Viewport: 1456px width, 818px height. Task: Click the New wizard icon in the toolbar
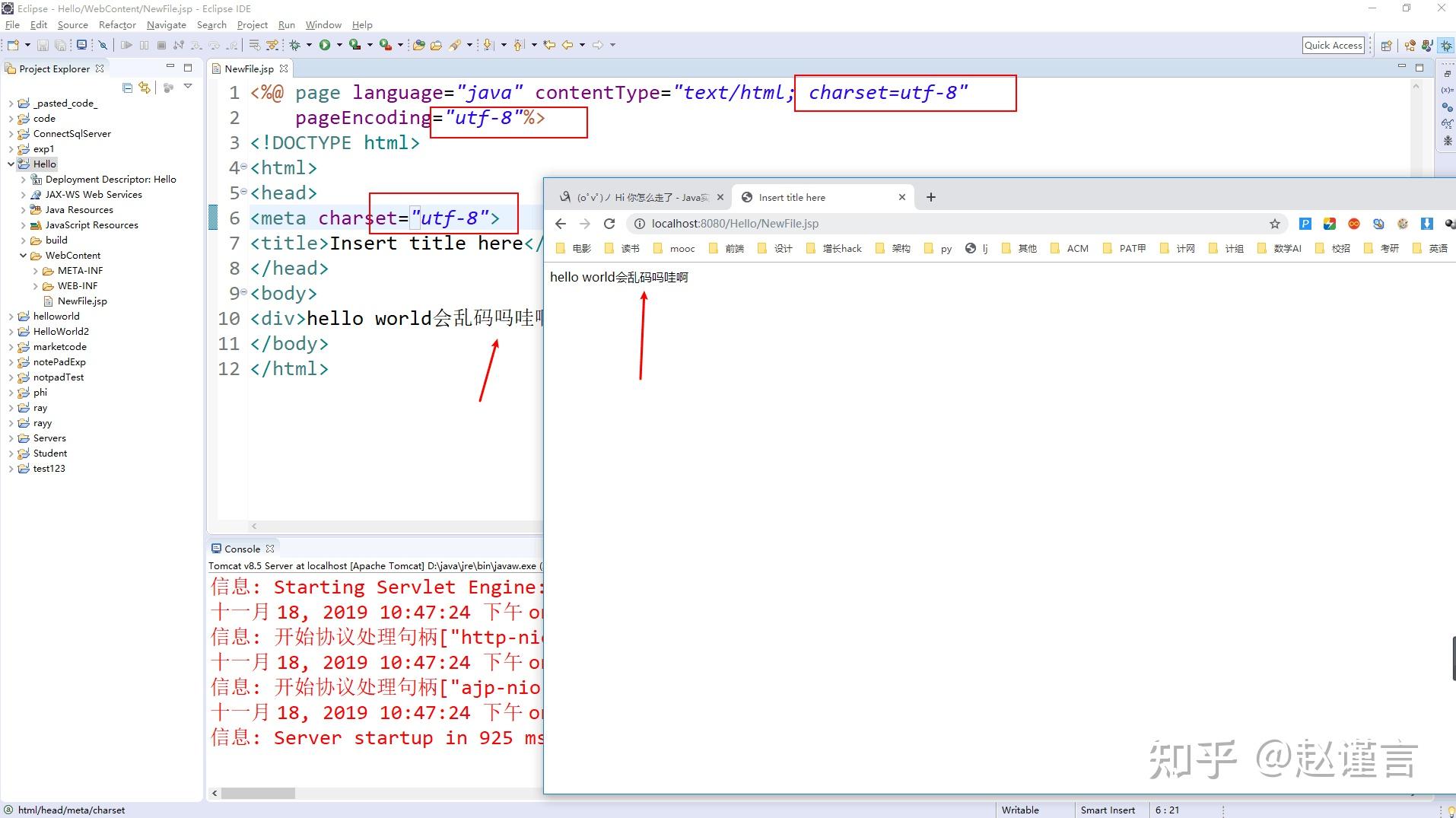pyautogui.click(x=12, y=44)
